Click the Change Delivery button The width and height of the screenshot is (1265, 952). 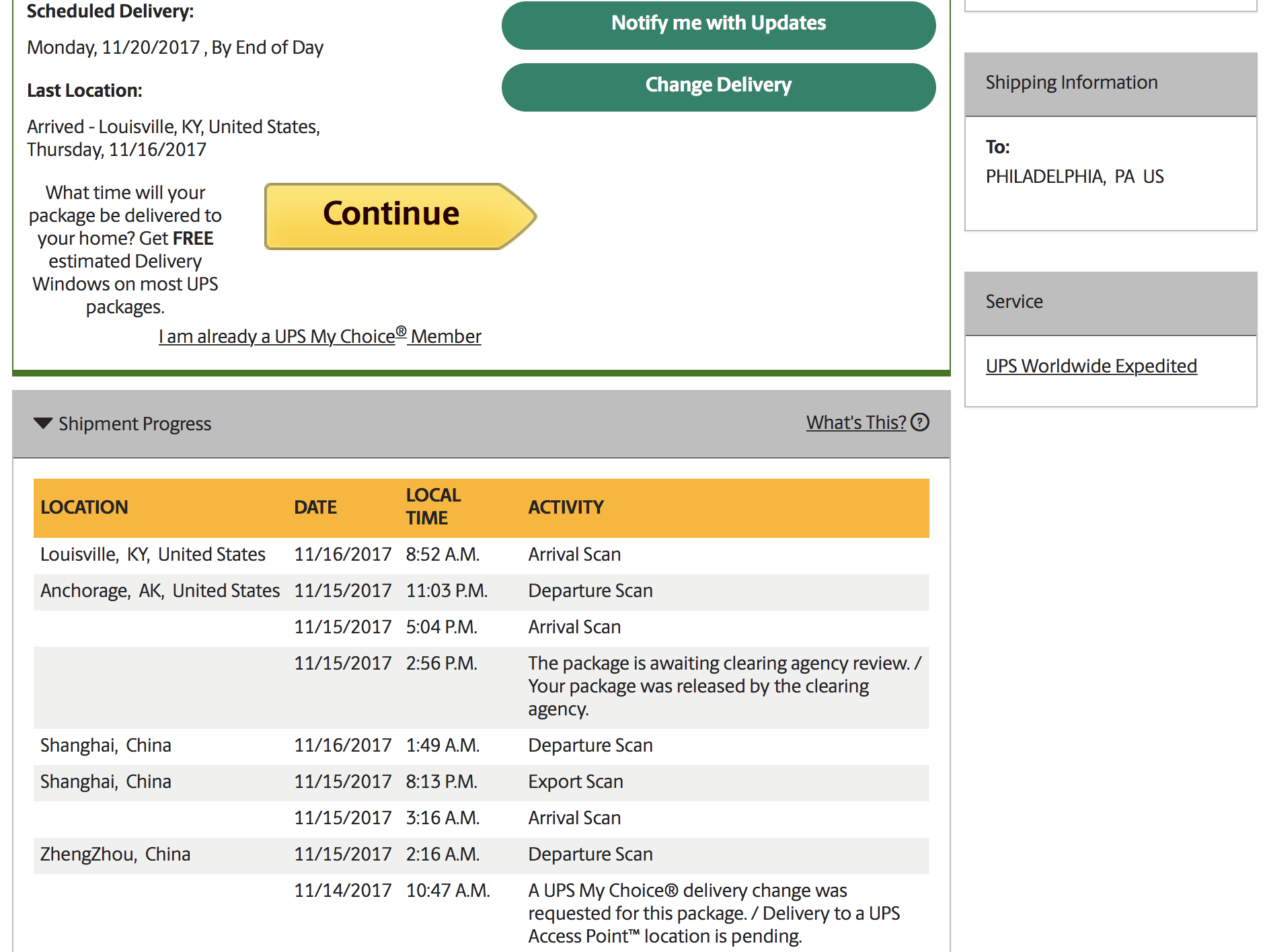(x=718, y=87)
